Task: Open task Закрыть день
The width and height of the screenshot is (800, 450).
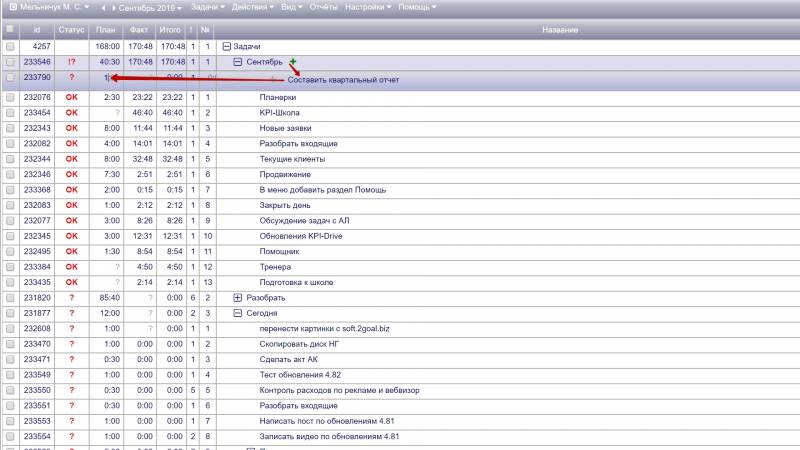Action: point(285,205)
